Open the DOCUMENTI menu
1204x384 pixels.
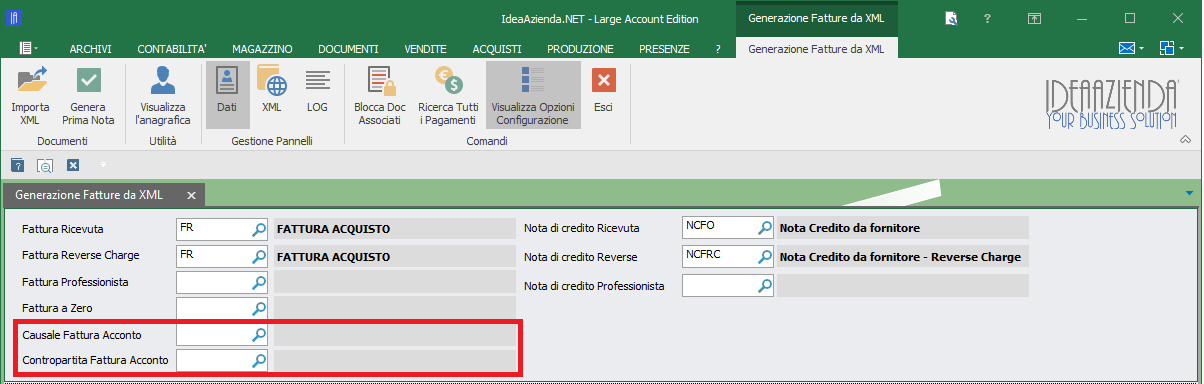pos(348,49)
